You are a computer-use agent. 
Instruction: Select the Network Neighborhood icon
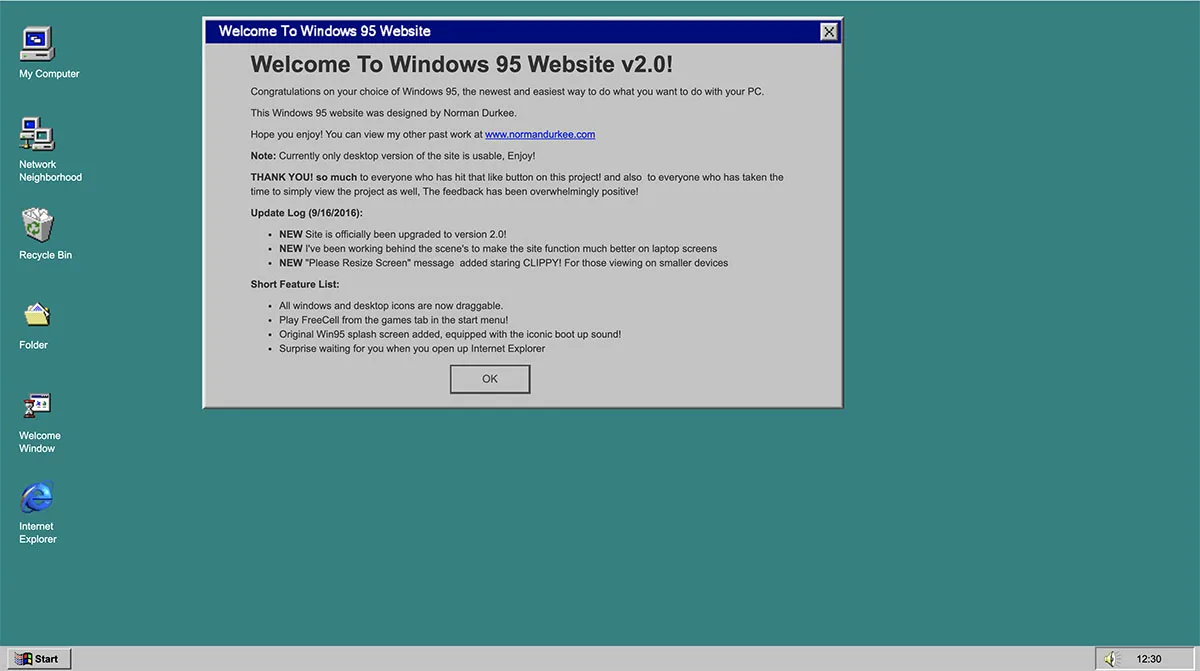point(38,134)
